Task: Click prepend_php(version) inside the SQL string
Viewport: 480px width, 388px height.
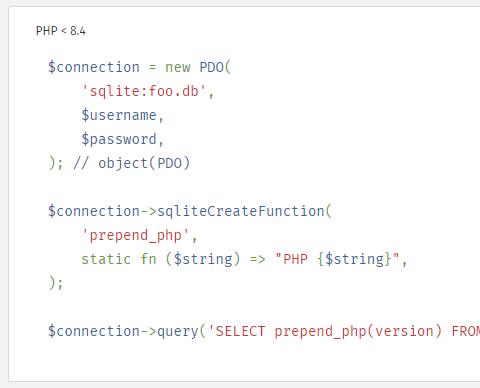Action: [x=358, y=331]
